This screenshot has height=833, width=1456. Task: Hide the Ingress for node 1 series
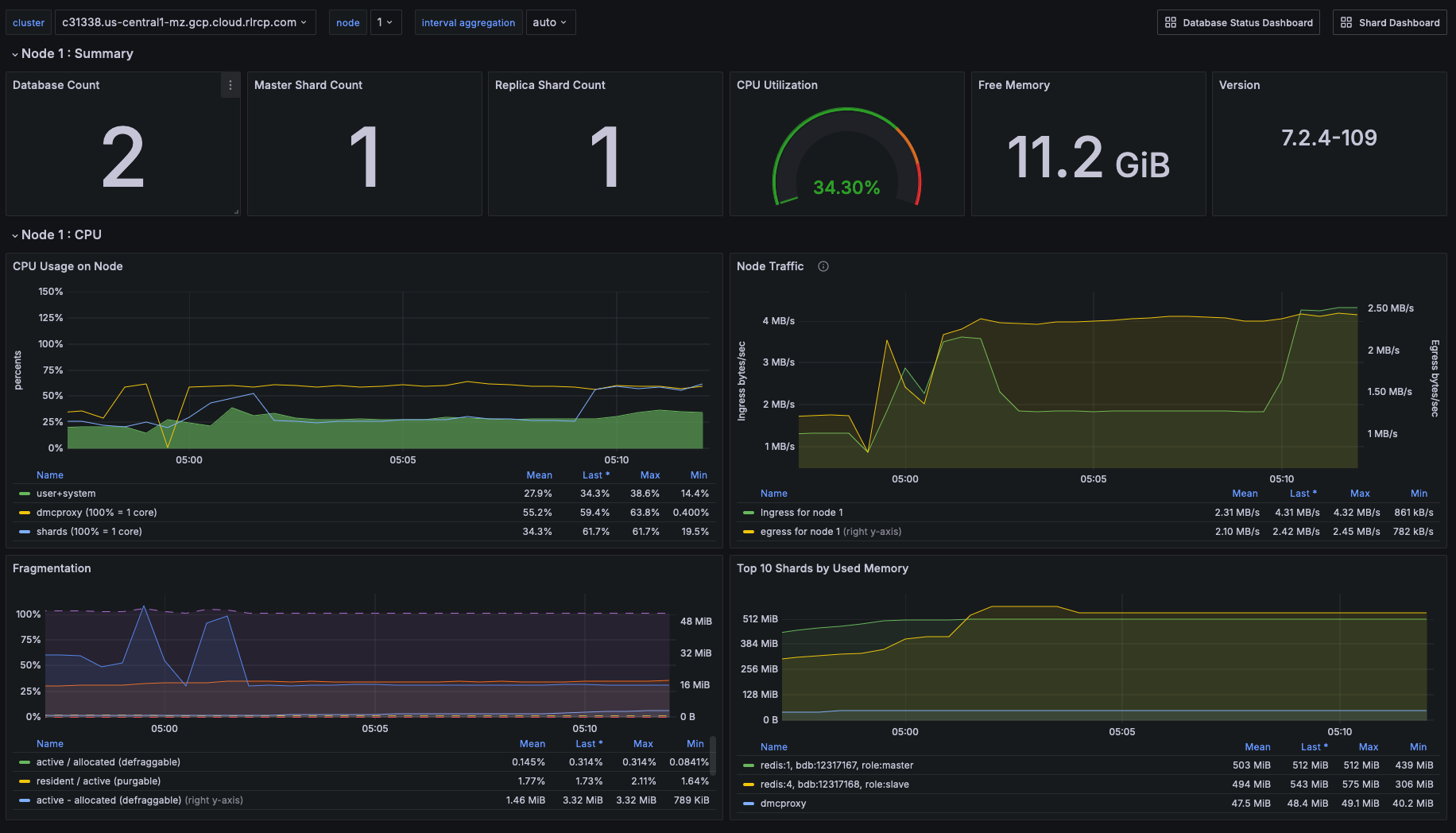801,513
